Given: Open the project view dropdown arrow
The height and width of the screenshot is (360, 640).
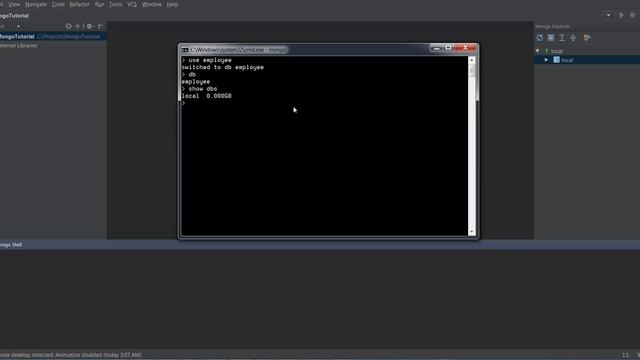Looking at the screenshot, I should point(18,26).
